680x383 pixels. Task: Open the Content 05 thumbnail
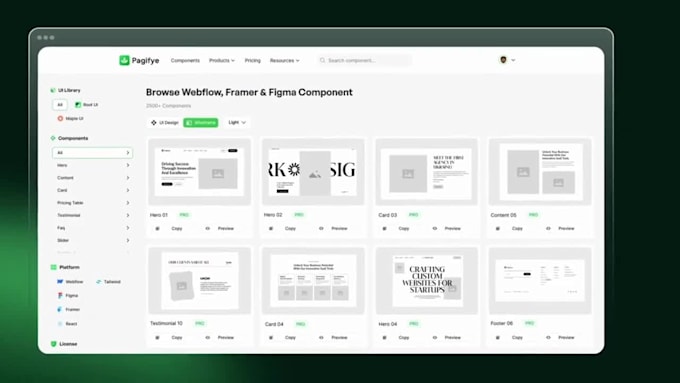[540, 172]
